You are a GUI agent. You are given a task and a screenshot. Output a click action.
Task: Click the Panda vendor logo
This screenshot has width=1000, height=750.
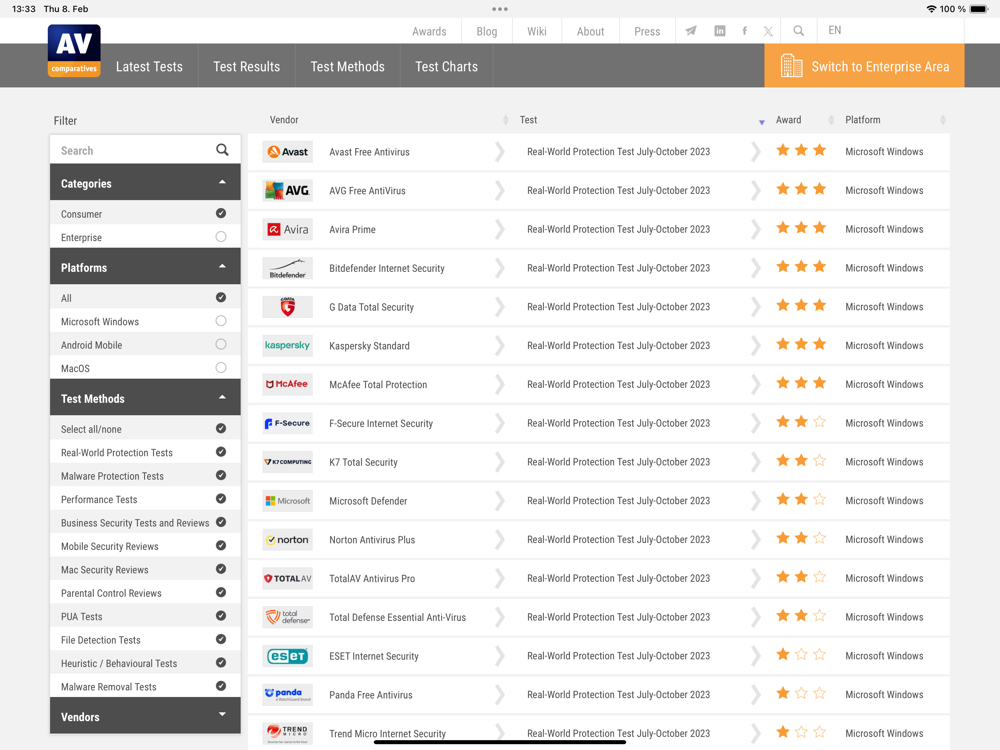(x=288, y=695)
